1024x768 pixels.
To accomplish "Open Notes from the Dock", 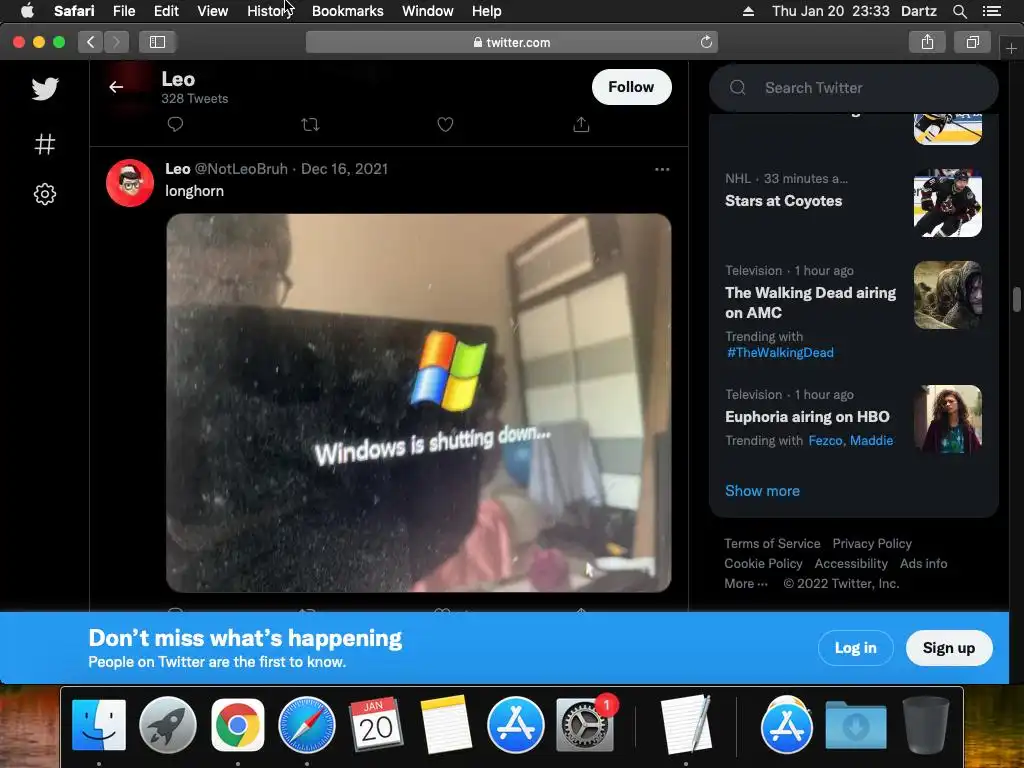I will pyautogui.click(x=445, y=725).
